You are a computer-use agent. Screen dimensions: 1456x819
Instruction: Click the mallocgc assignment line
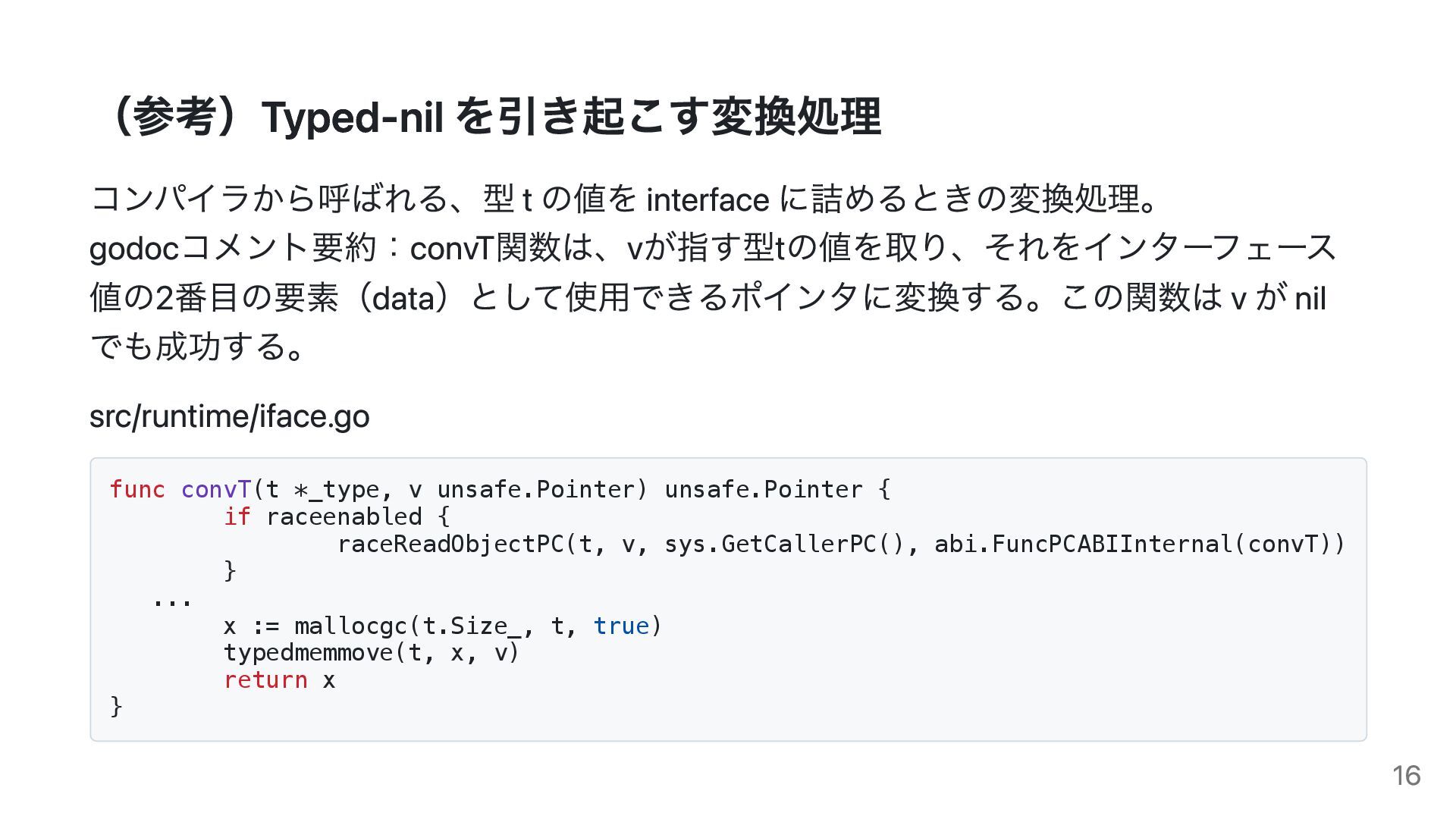point(443,626)
